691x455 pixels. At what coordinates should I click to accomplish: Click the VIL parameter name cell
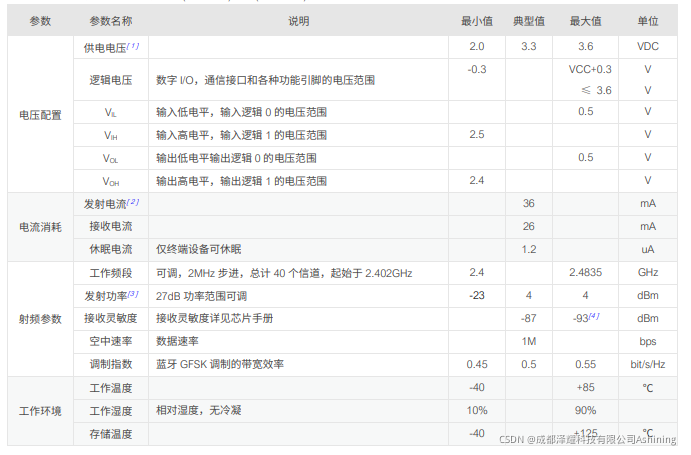coord(111,113)
